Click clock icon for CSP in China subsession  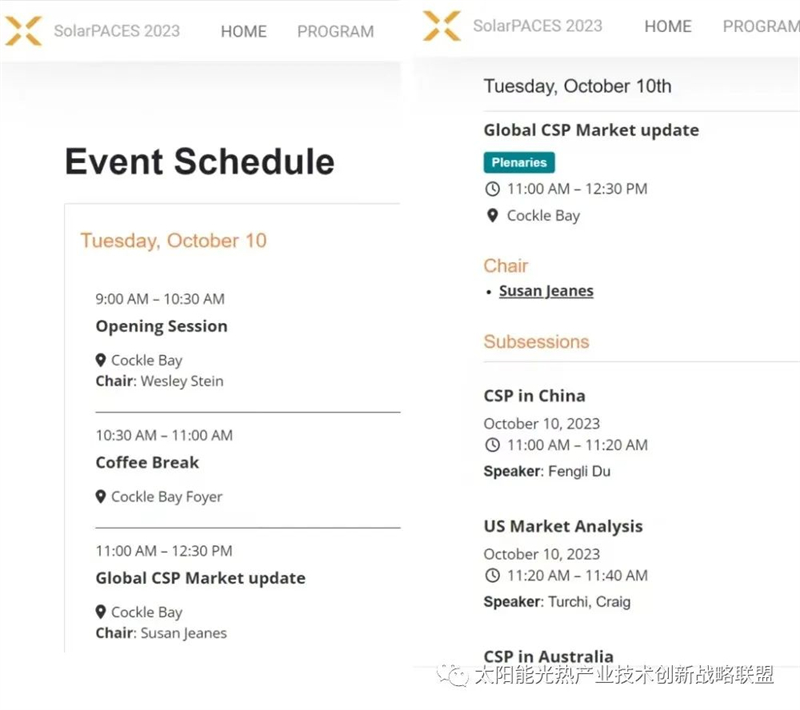492,445
